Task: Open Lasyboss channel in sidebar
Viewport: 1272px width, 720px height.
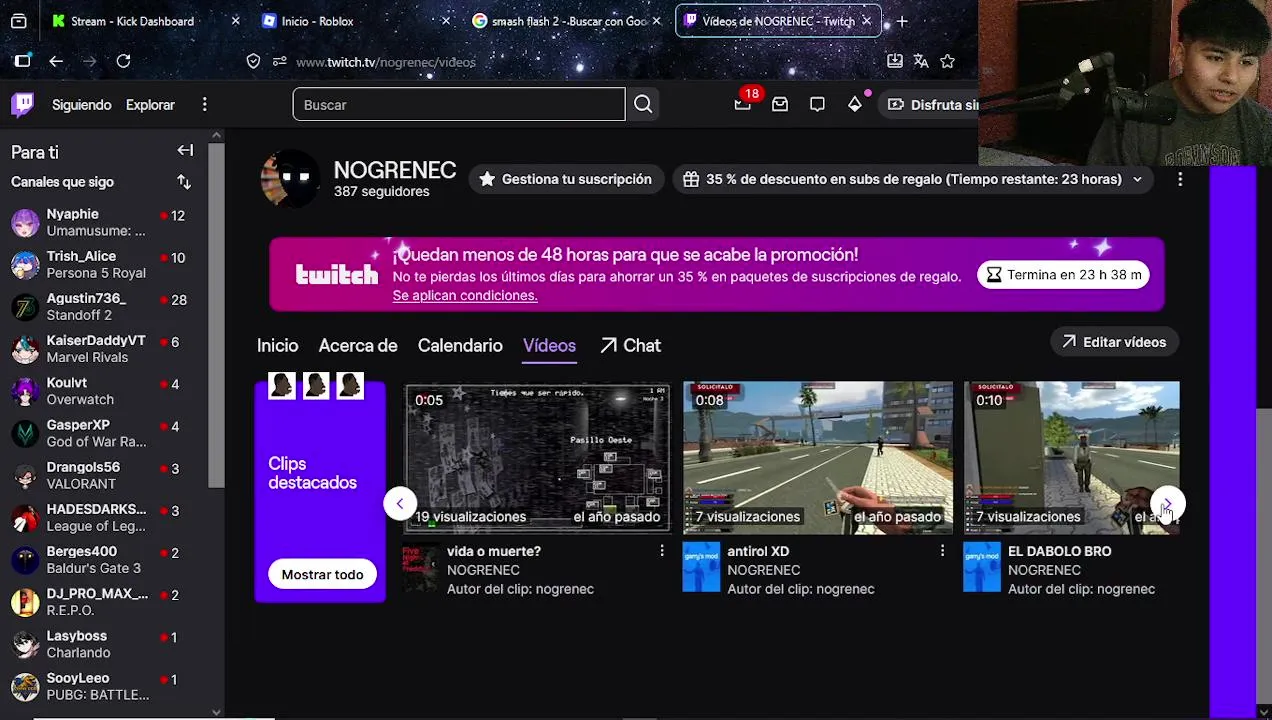Action: pyautogui.click(x=104, y=644)
